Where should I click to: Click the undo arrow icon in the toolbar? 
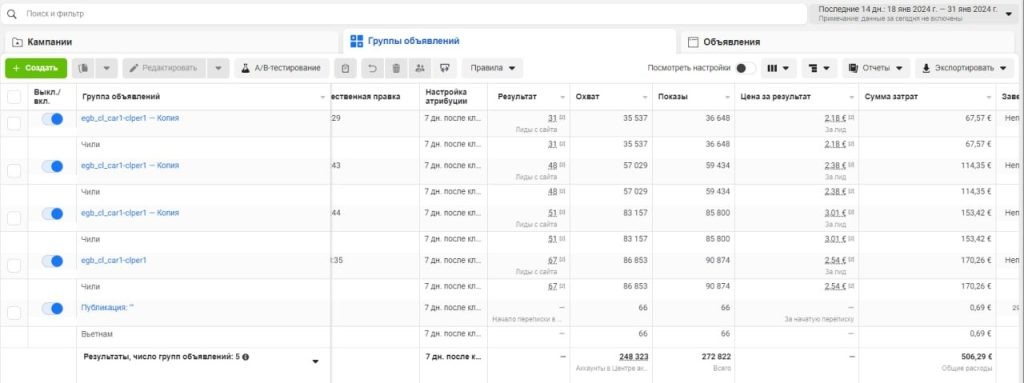(372, 68)
